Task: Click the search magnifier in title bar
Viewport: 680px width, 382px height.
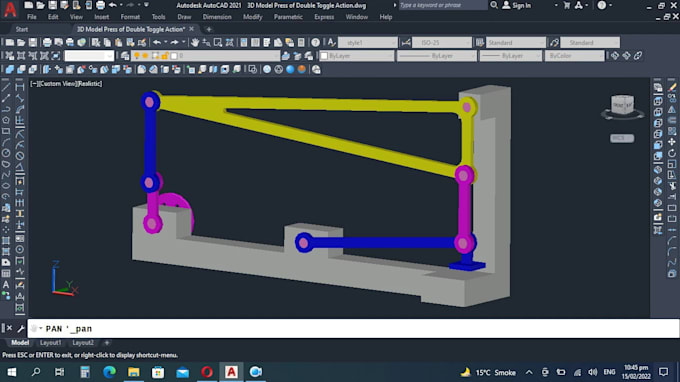Action: [x=494, y=5]
